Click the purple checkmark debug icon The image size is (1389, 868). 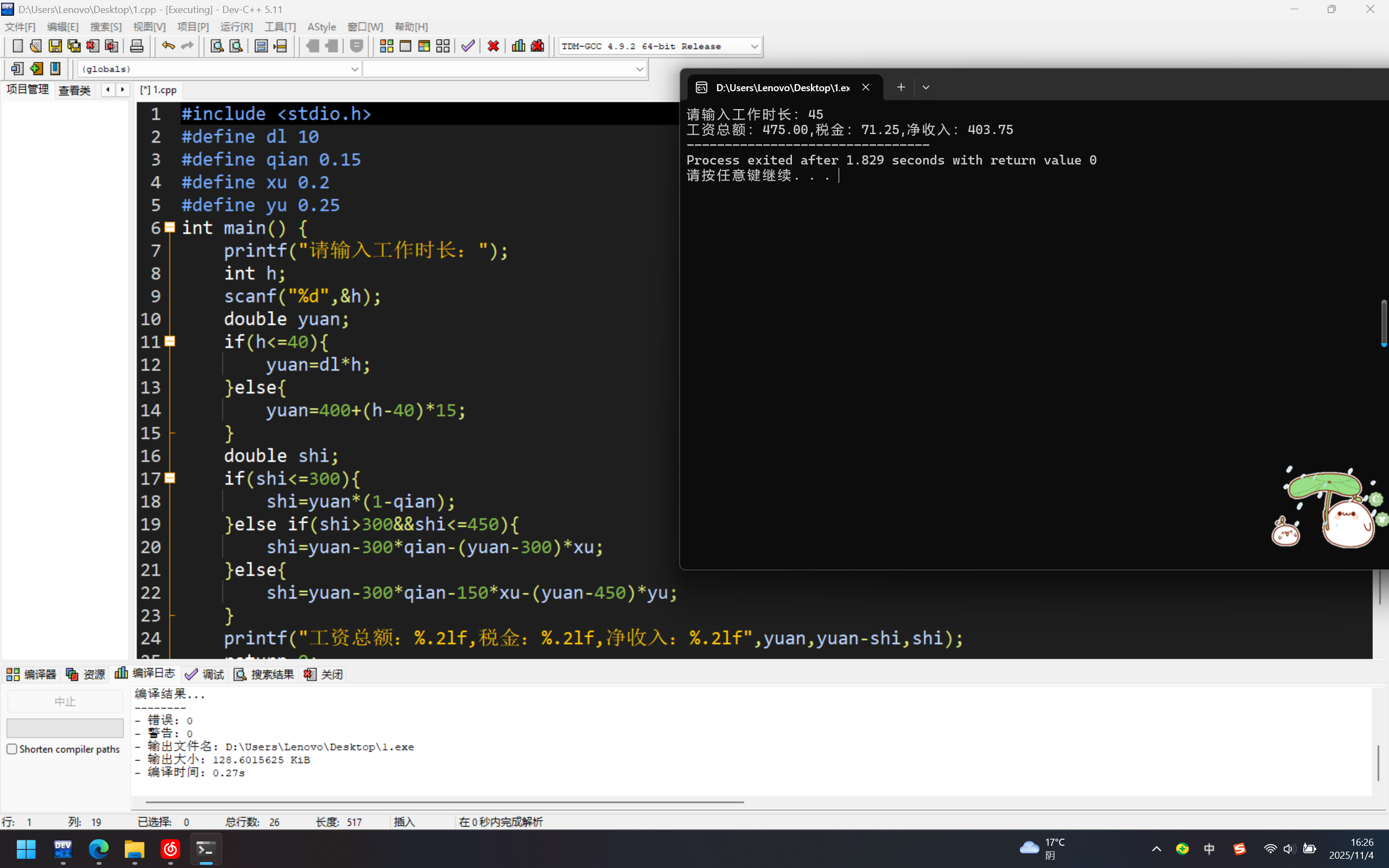point(468,46)
